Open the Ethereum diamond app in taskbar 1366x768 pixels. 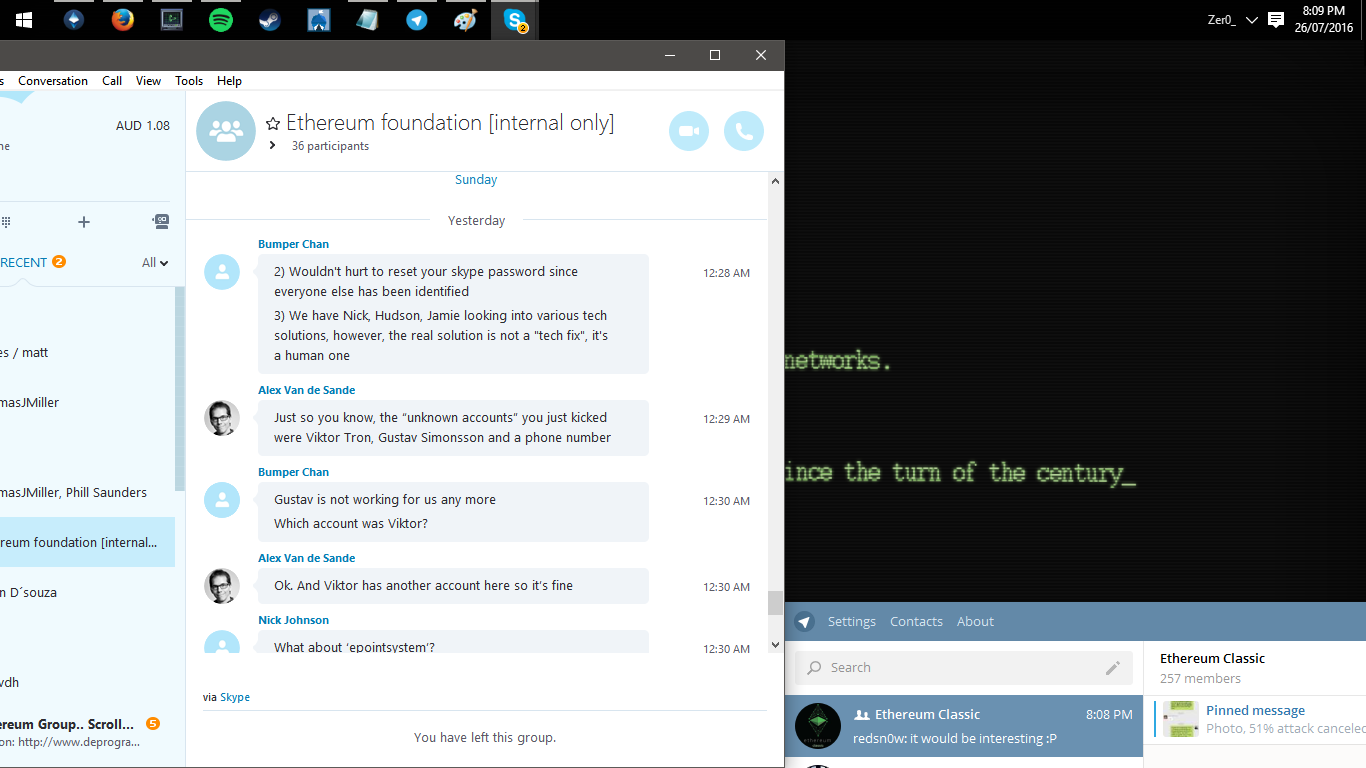(74, 20)
